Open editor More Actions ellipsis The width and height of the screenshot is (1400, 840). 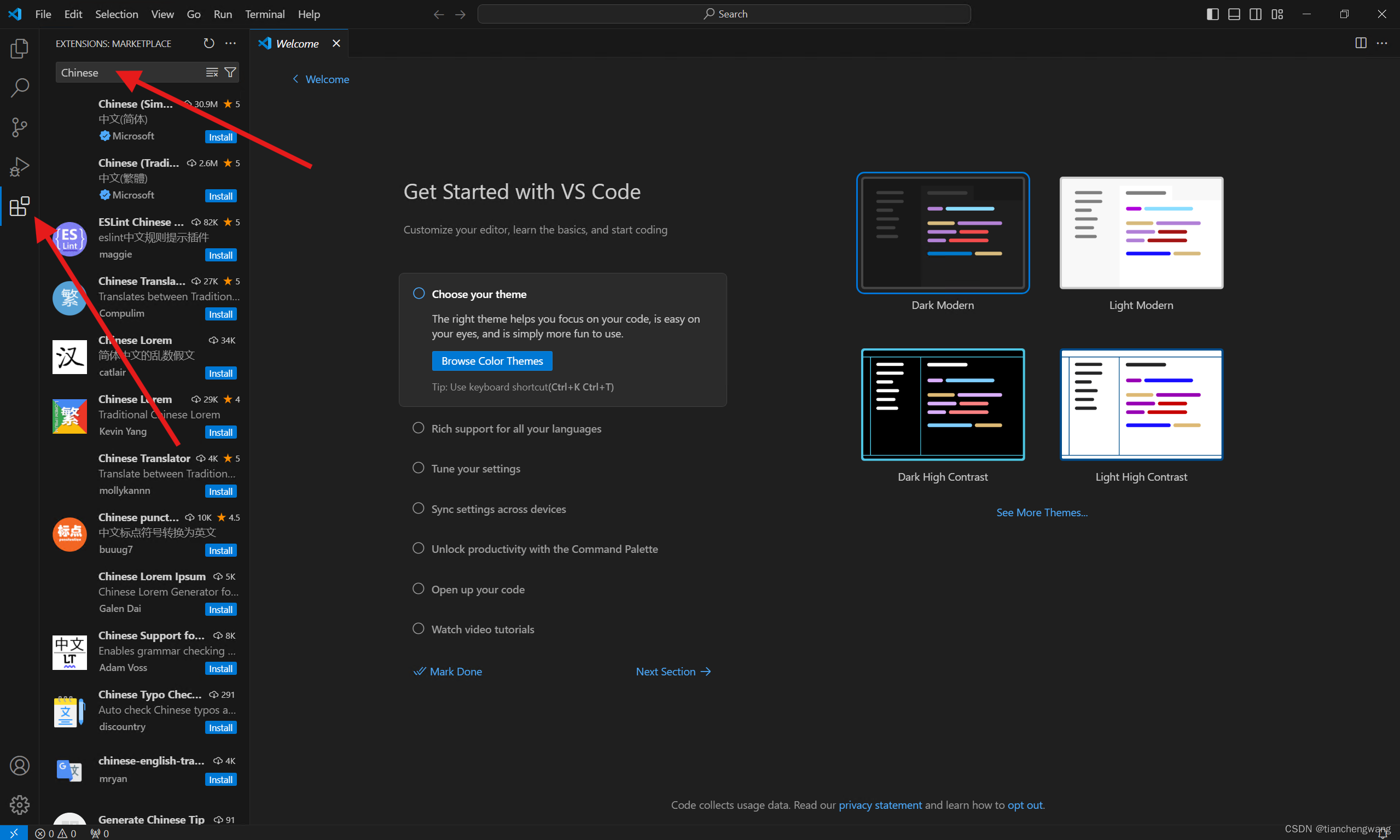[x=1382, y=44]
